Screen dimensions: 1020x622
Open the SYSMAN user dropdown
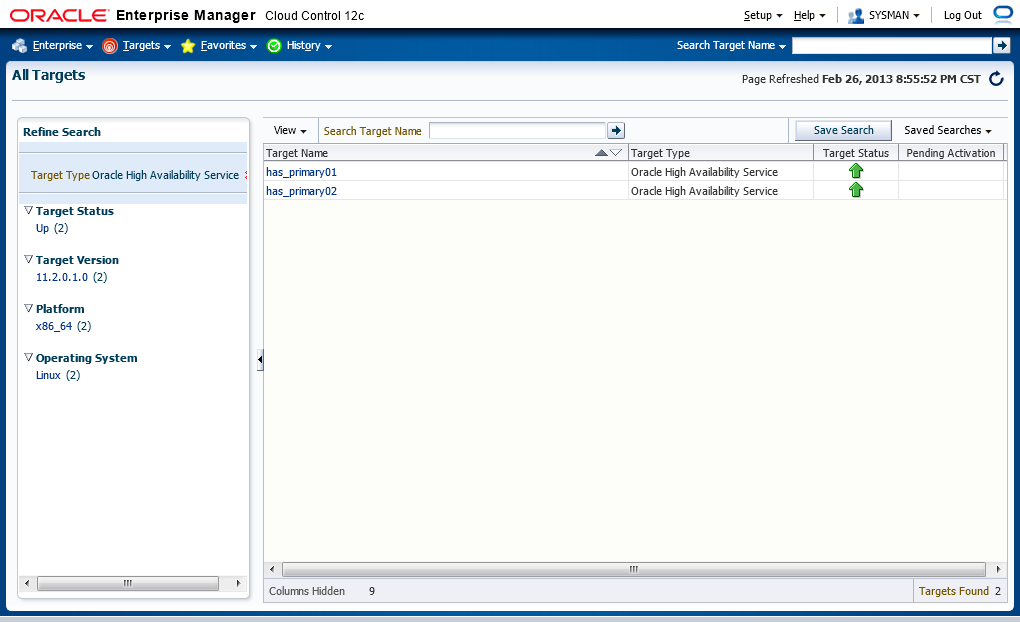tap(894, 16)
